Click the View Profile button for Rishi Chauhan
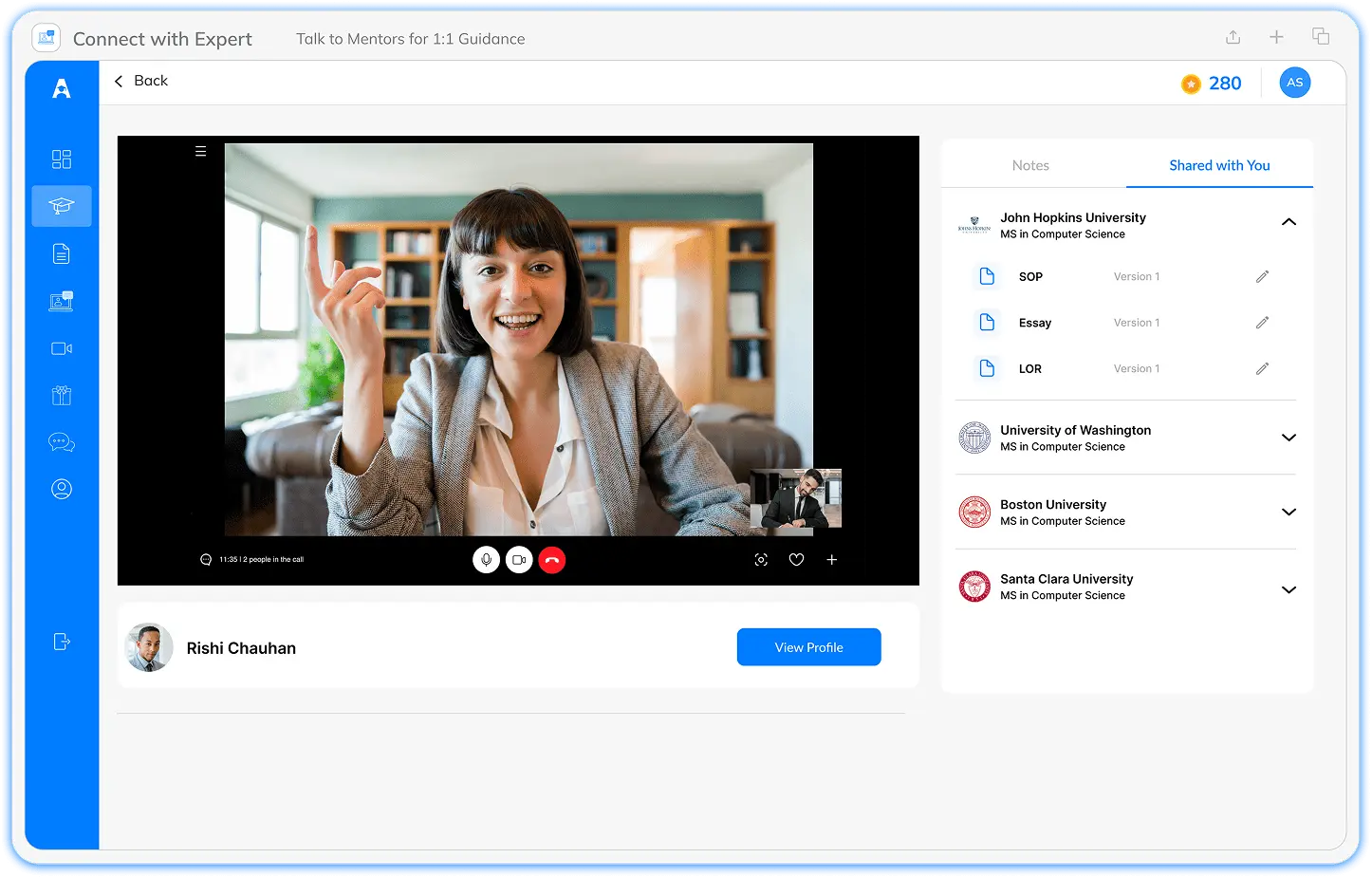Image resolution: width=1372 pixels, height=877 pixels. click(808, 646)
